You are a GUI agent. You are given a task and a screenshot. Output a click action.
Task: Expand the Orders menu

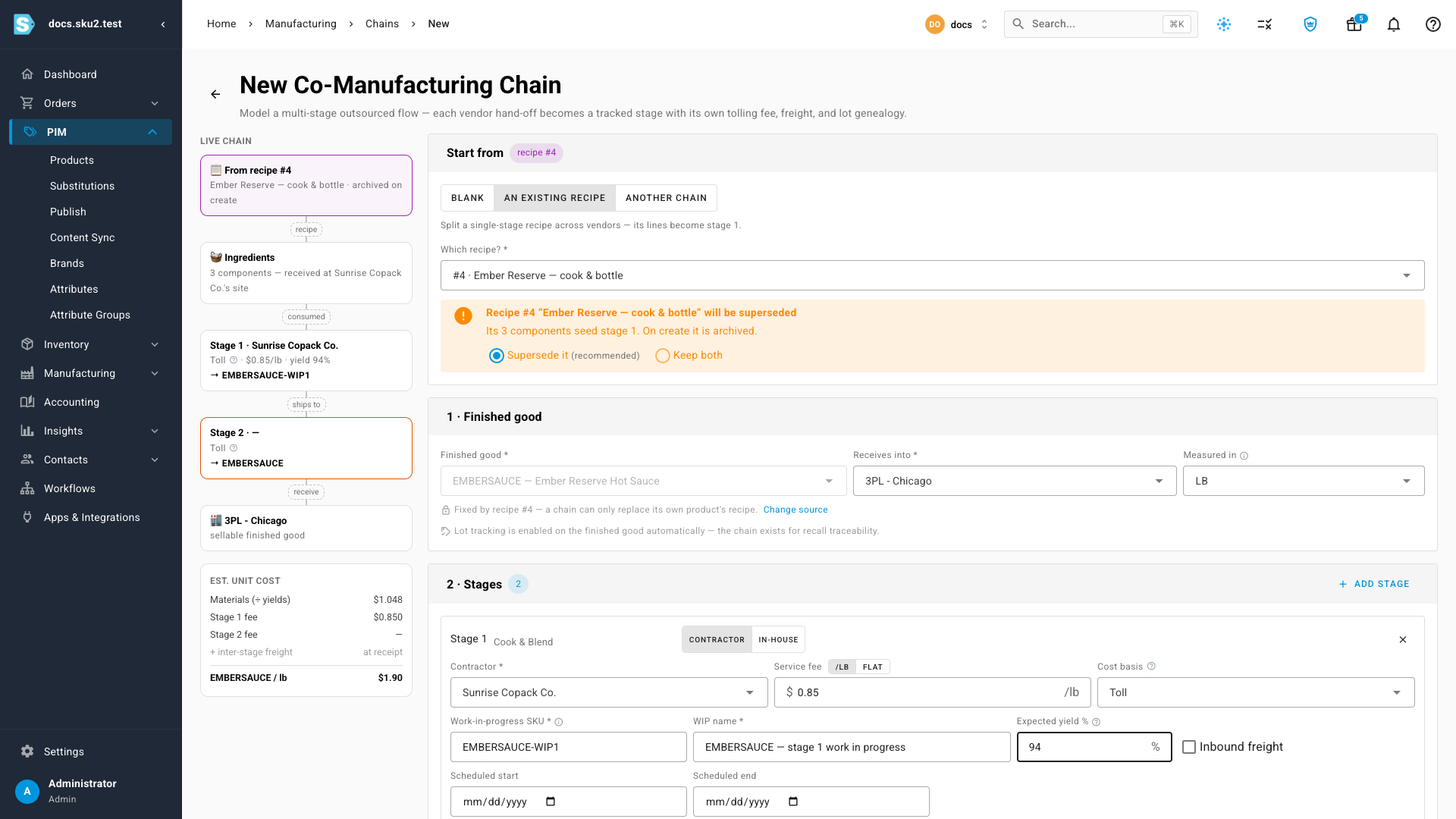click(x=91, y=103)
